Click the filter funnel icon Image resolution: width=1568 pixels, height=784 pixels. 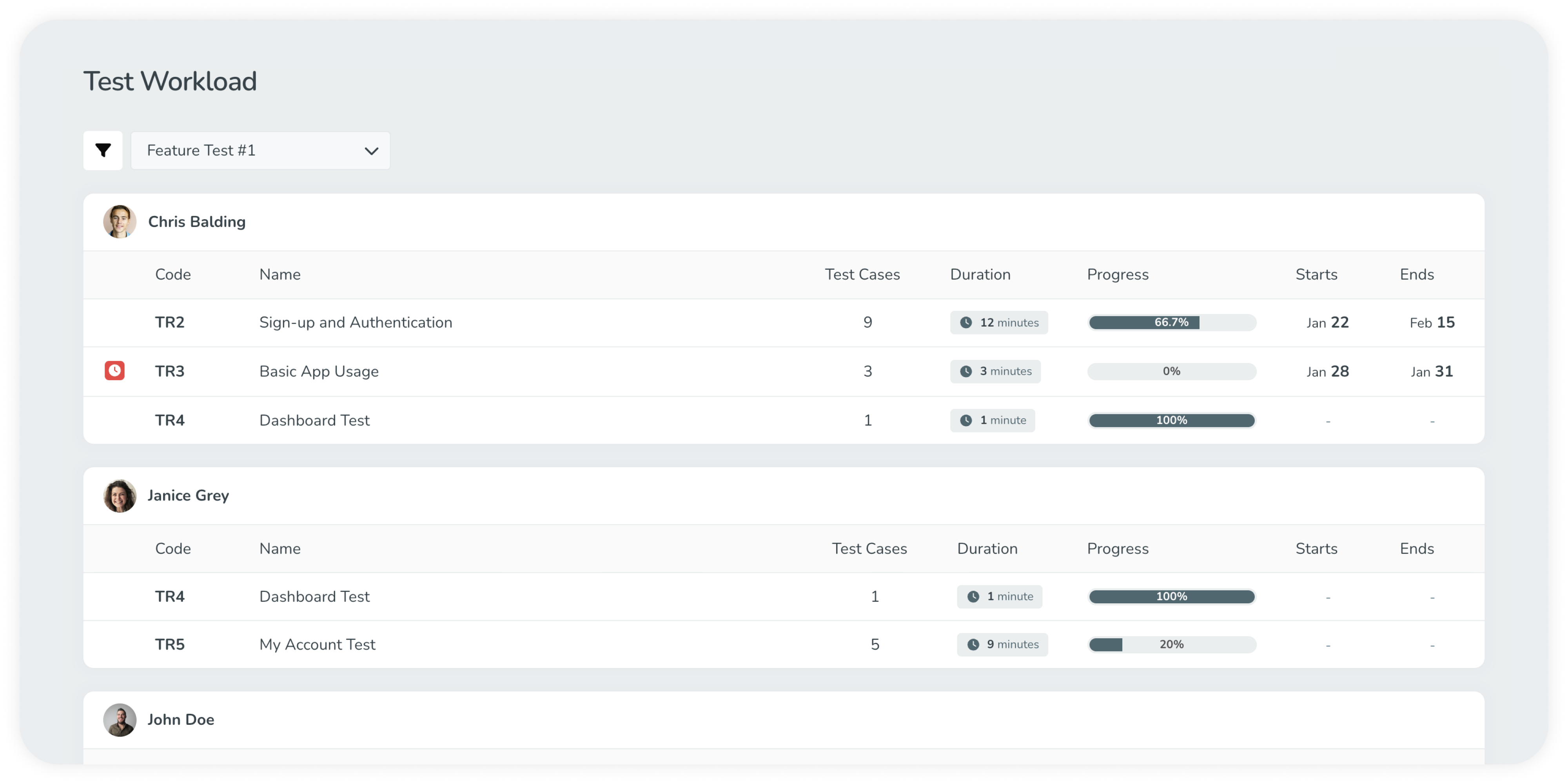pos(103,151)
